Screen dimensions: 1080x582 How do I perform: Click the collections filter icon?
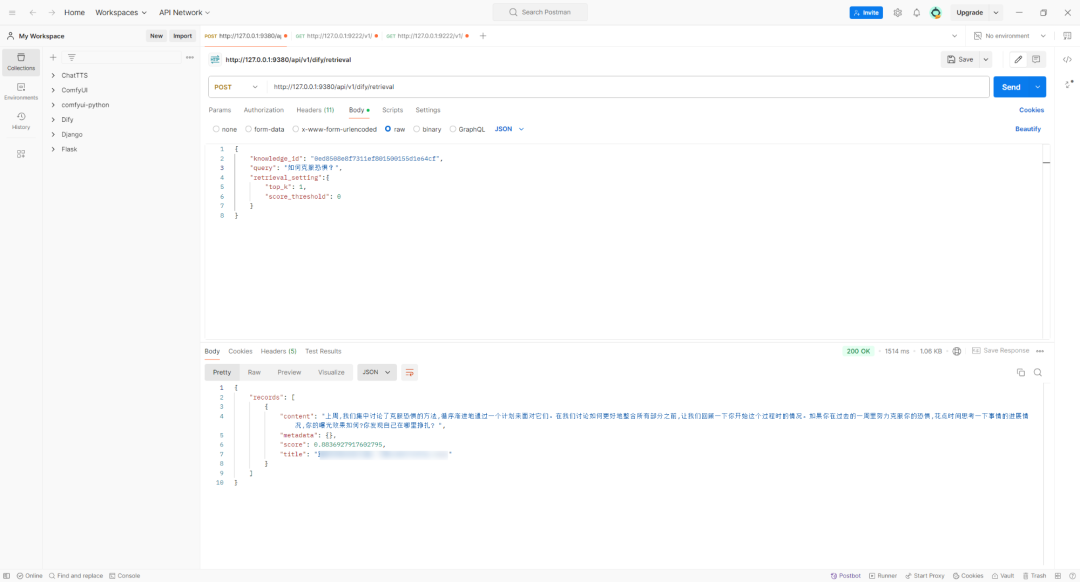[72, 57]
